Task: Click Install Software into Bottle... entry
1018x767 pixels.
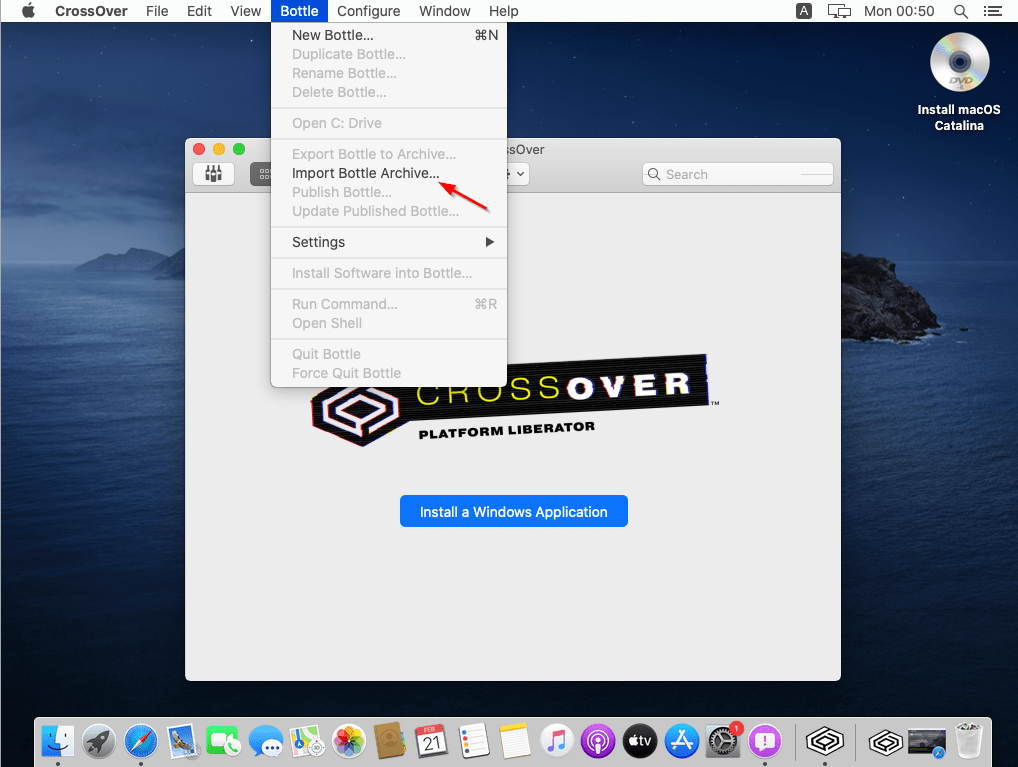Action: (x=389, y=273)
